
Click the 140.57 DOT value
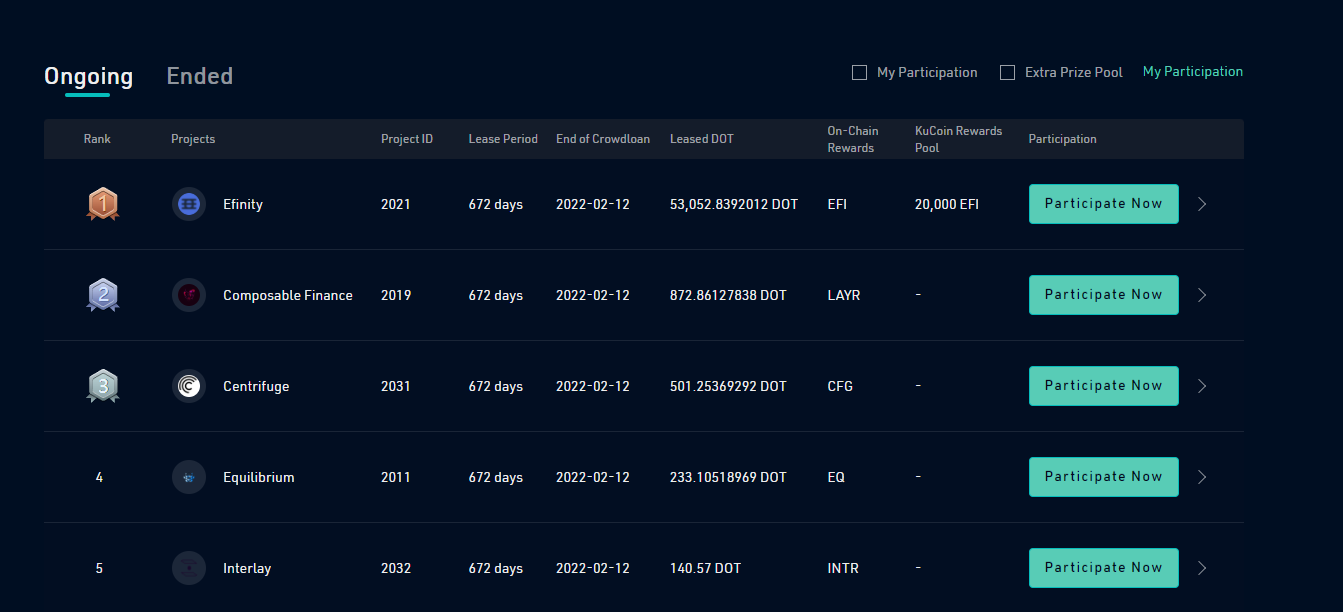click(x=706, y=568)
